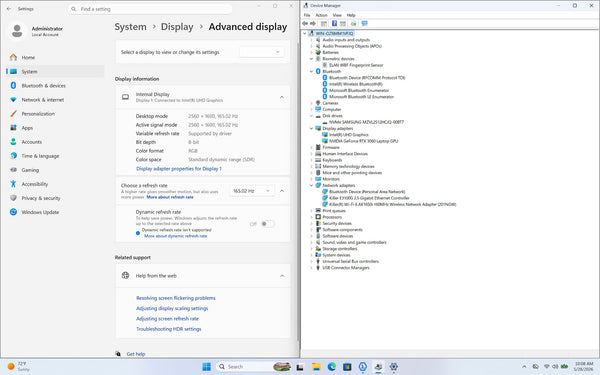600x375 pixels.
Task: Open Microsoft Edge from the taskbar
Action: [x=332, y=367]
